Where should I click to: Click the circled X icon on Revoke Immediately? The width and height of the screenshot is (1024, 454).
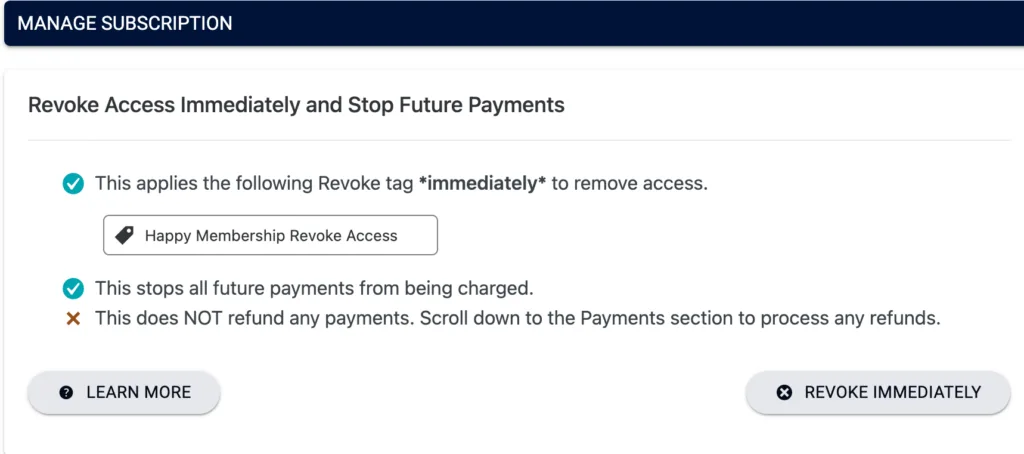click(x=785, y=392)
